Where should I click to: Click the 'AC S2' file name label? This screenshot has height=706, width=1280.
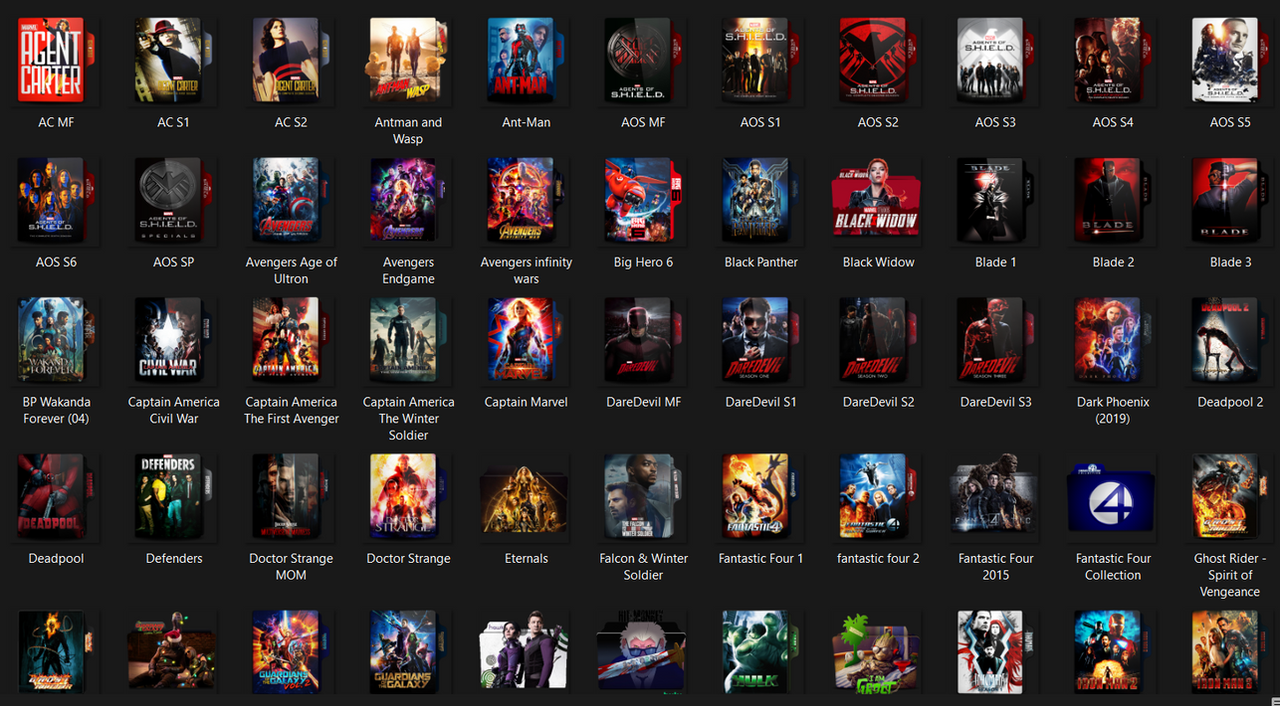pyautogui.click(x=291, y=122)
